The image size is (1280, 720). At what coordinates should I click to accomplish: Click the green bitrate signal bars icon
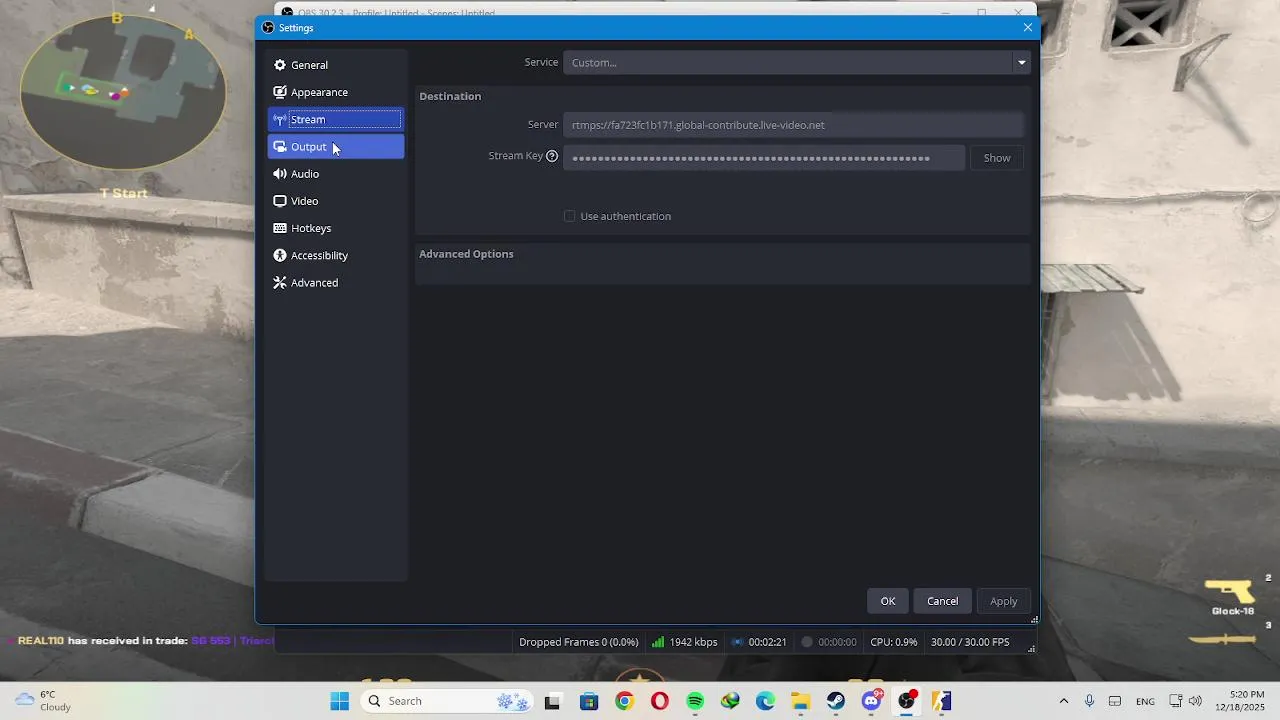pos(658,642)
